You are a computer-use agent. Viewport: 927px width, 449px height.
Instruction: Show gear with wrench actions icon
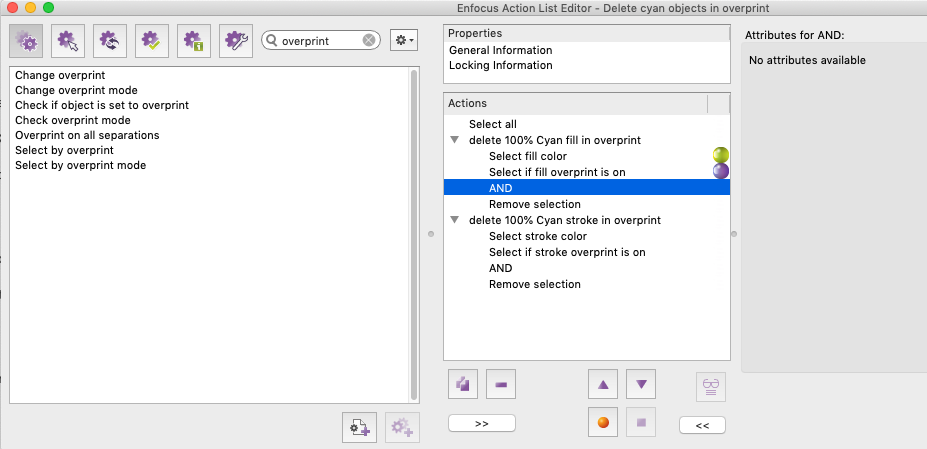click(x=236, y=41)
